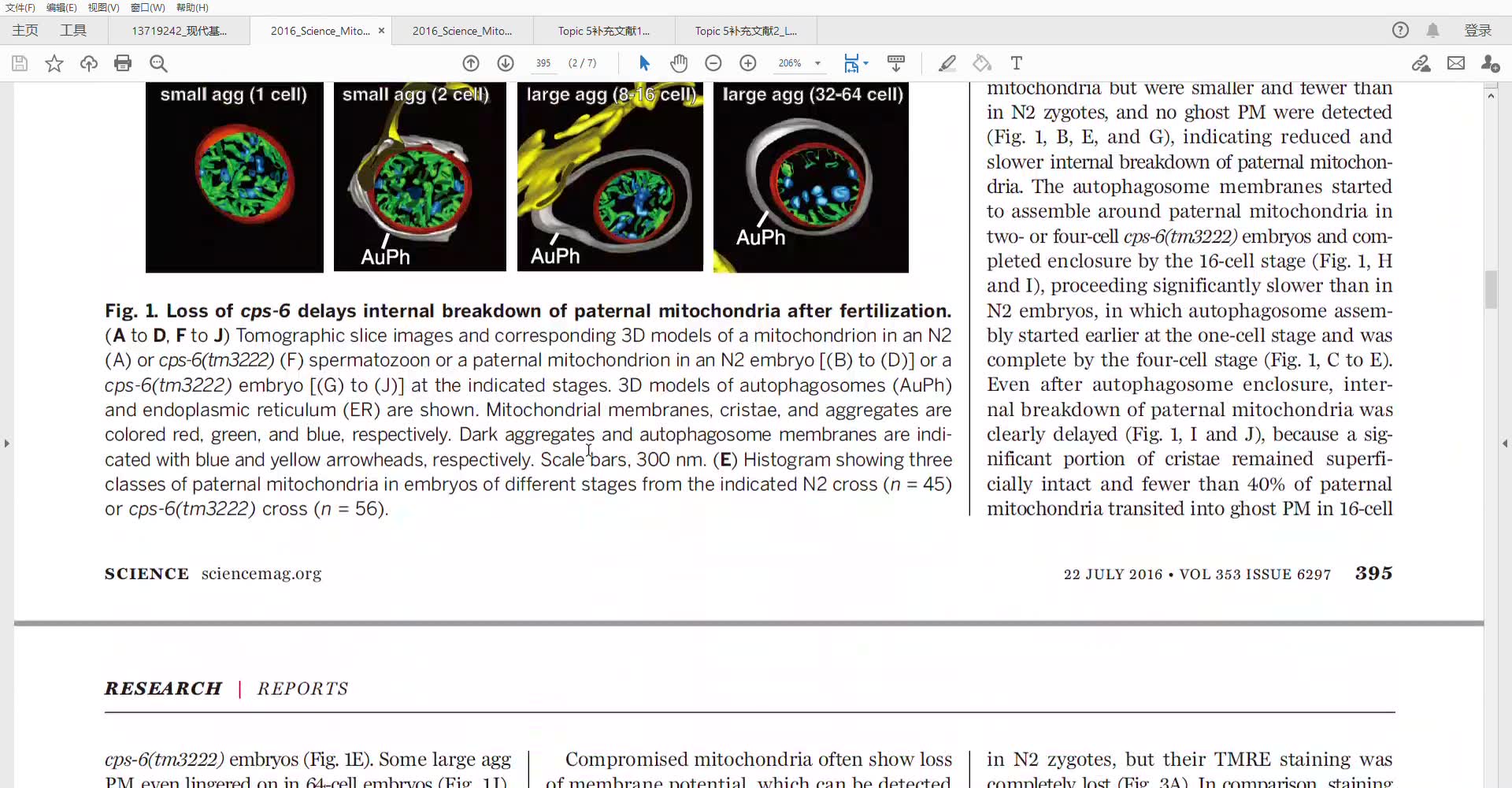The image size is (1512, 788).
Task: Click the SCIENCE footer journal name
Action: pos(146,574)
